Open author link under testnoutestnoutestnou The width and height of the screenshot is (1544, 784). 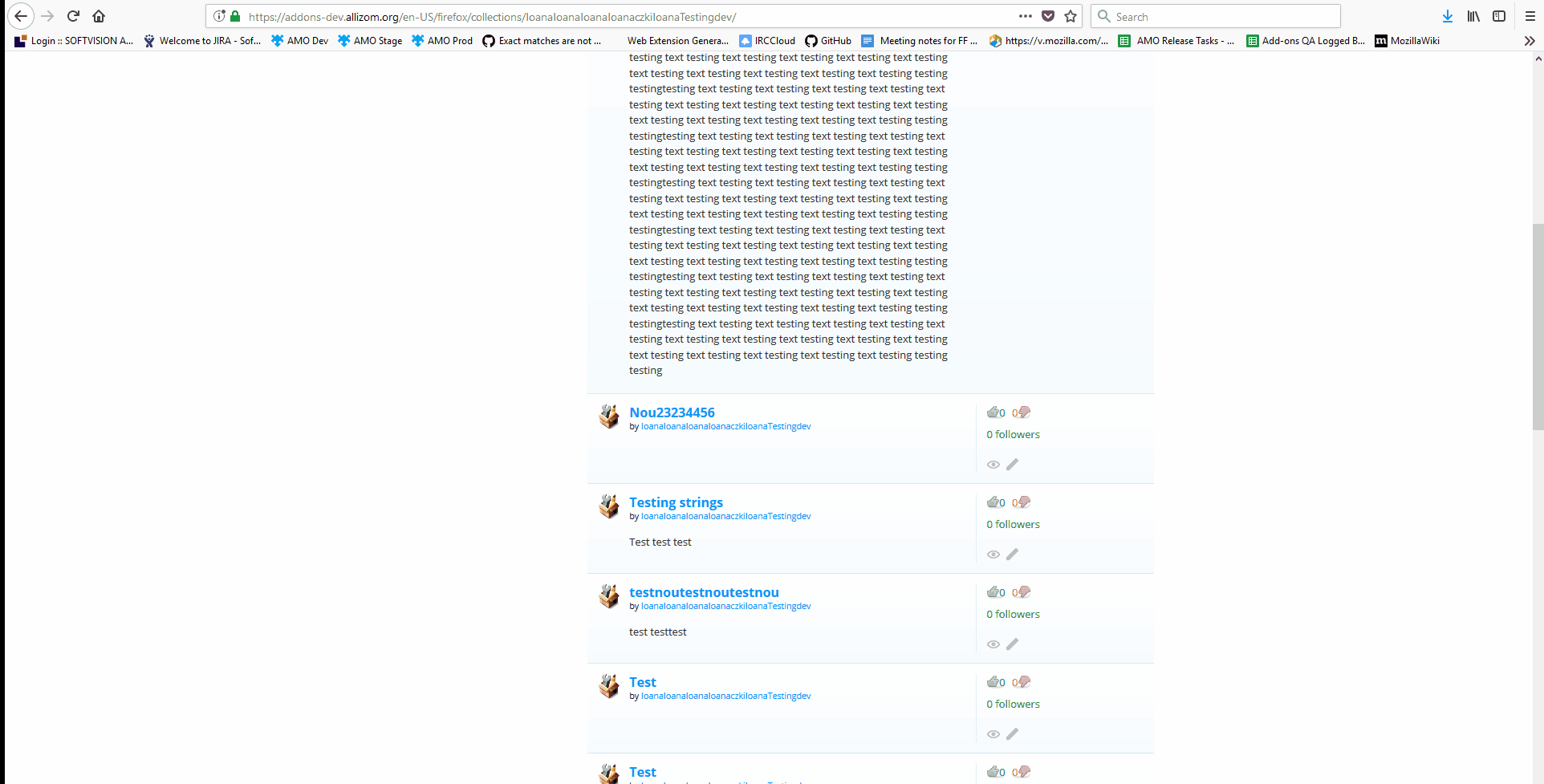point(725,606)
